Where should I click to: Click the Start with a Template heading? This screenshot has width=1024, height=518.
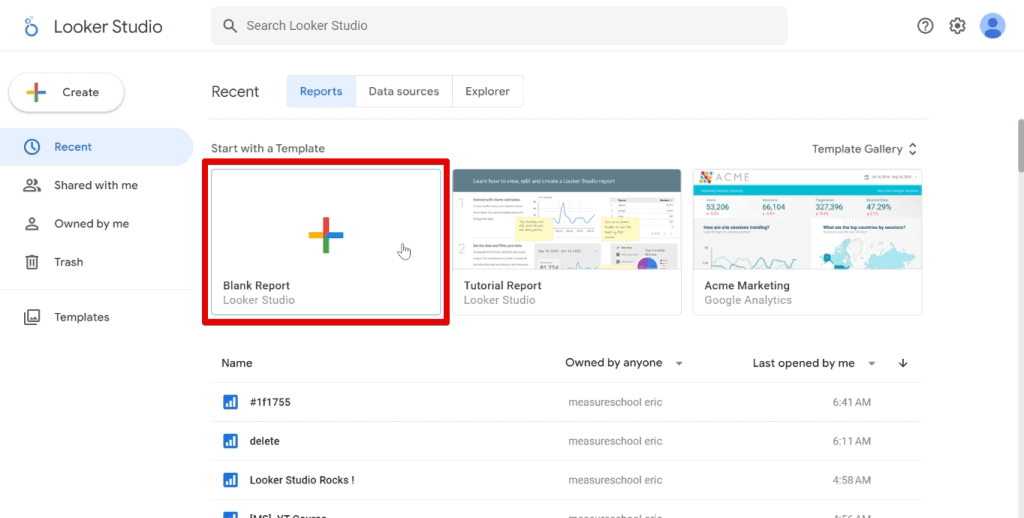(268, 148)
